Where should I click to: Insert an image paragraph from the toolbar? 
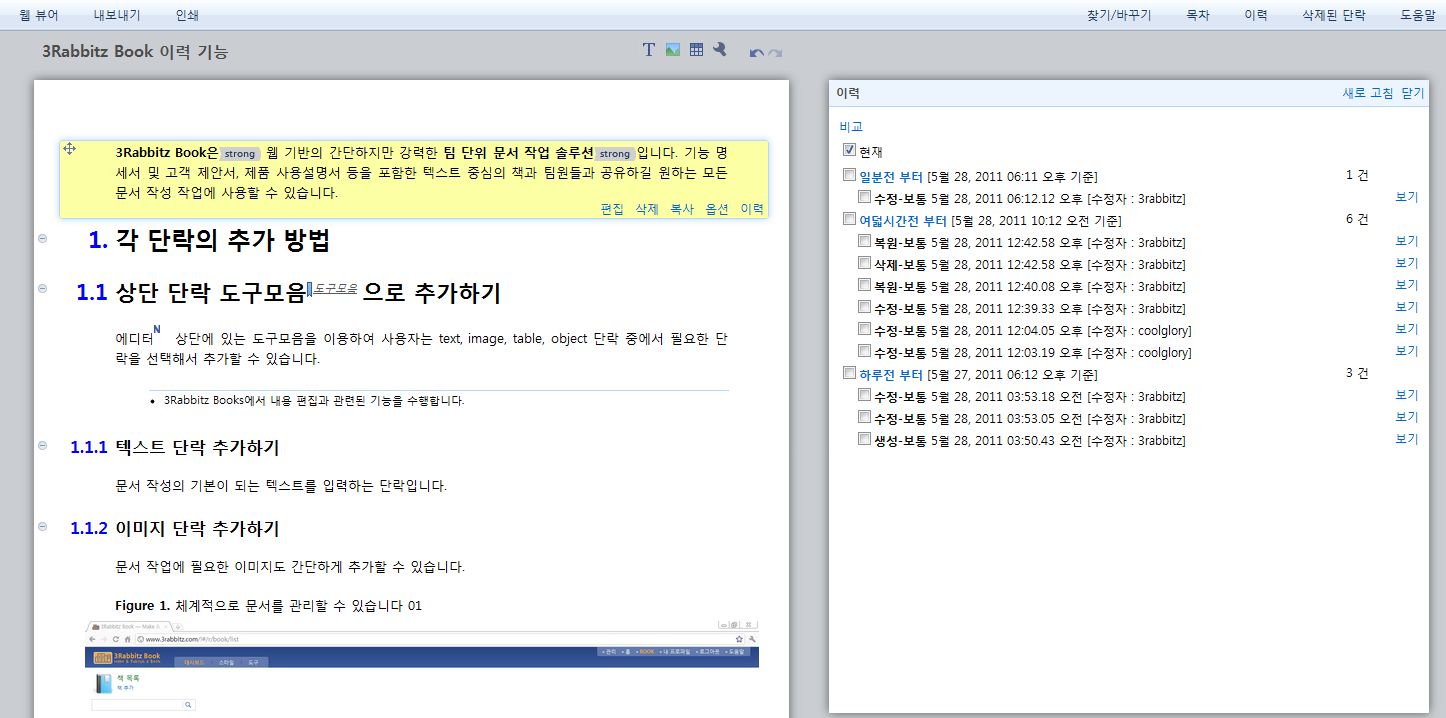coord(673,50)
